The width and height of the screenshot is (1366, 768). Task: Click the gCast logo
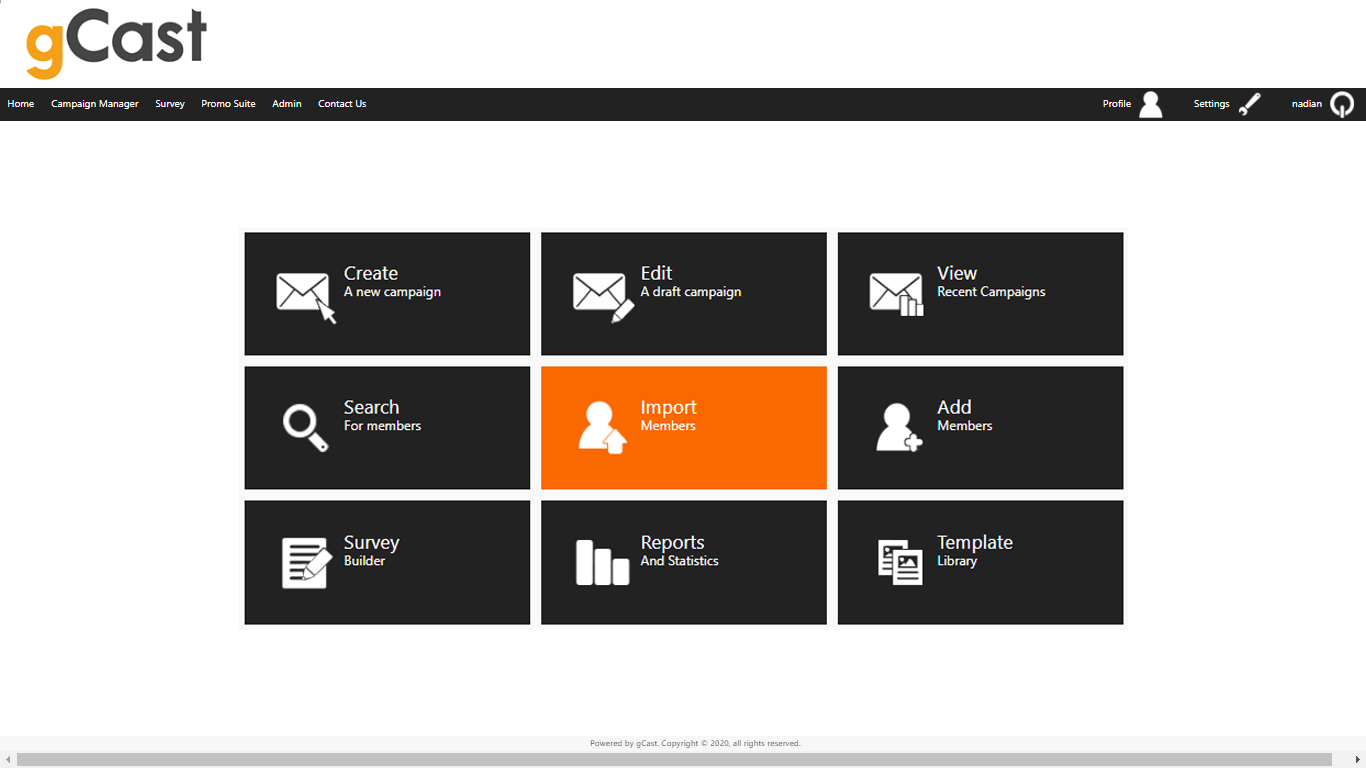coord(115,42)
